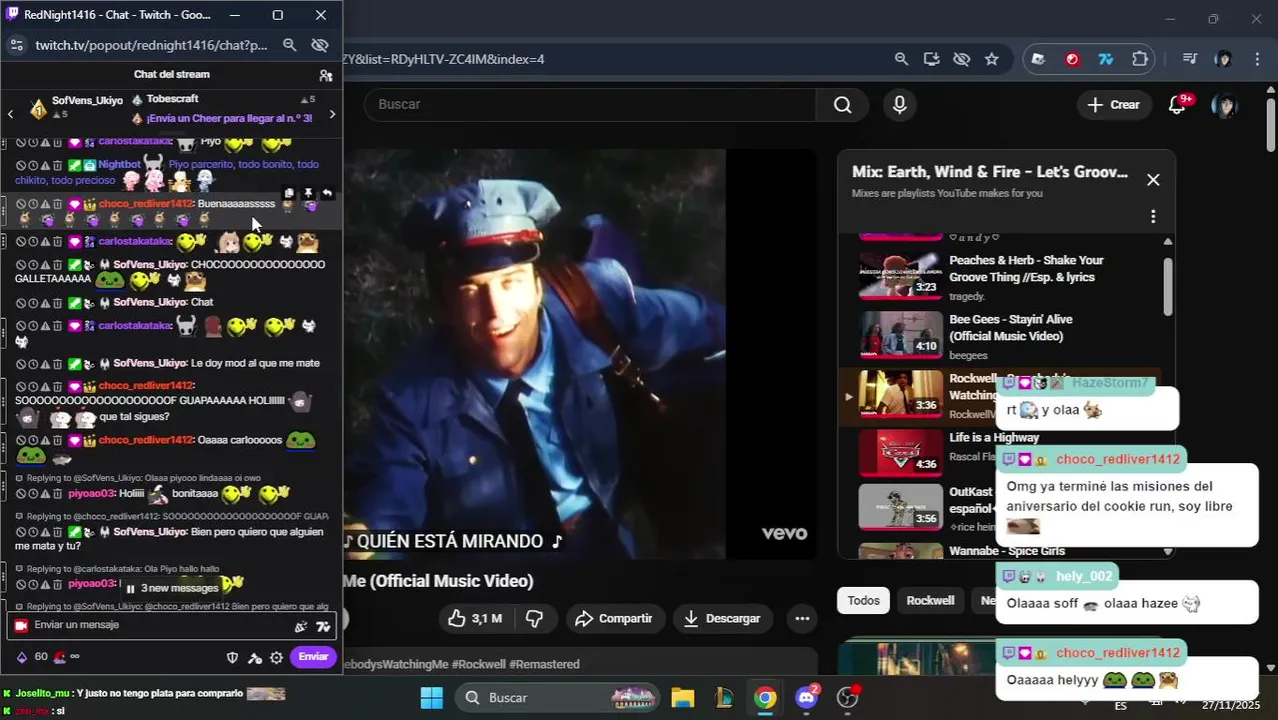Open the moderator sword tools icon in chat

pos(255,657)
